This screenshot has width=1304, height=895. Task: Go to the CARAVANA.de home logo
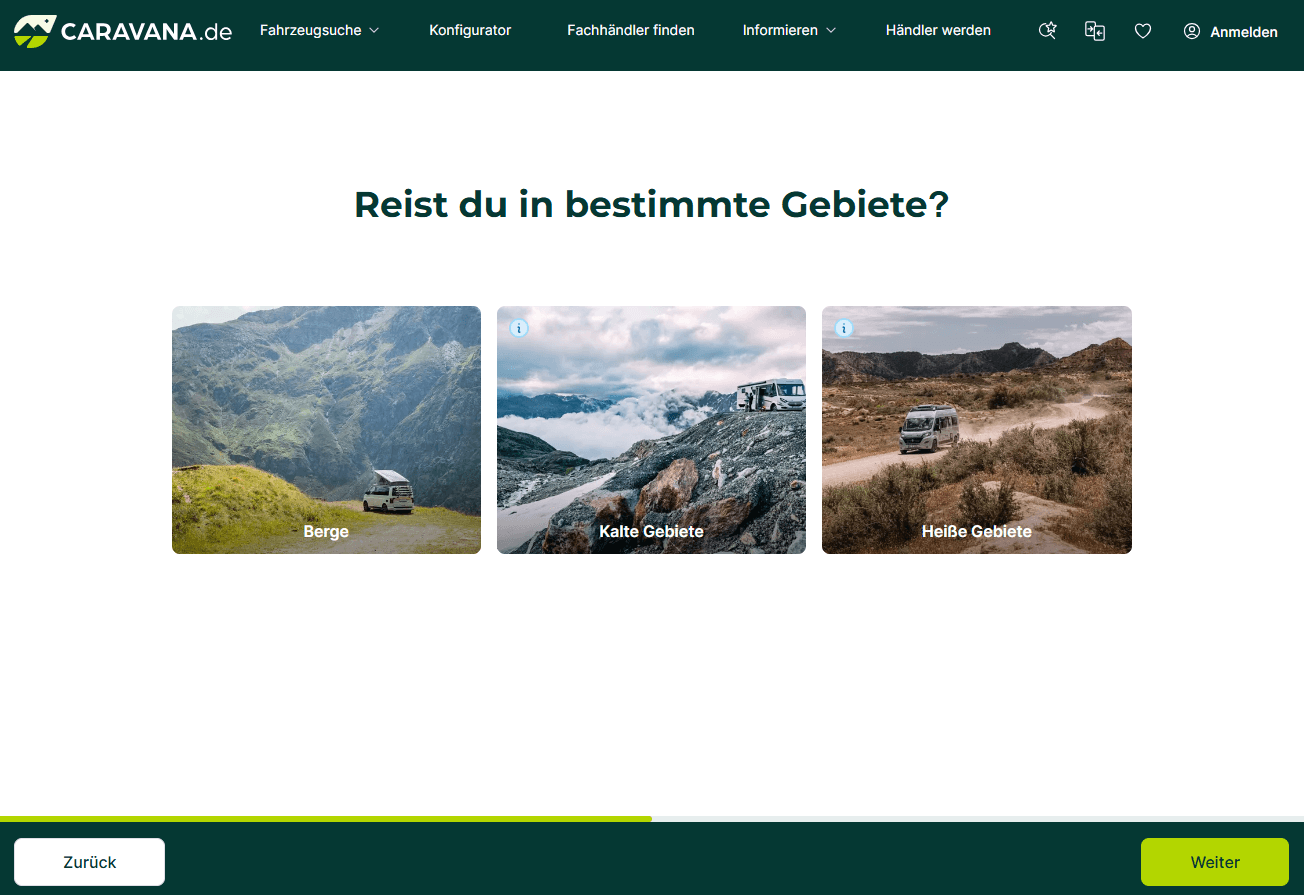coord(123,31)
